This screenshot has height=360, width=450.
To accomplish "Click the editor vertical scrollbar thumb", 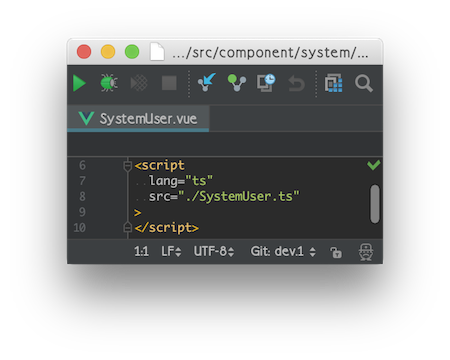I will [375, 204].
